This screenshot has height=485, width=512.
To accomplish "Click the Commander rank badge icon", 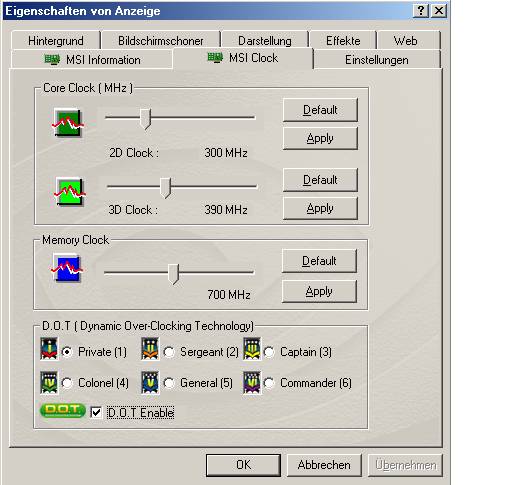I will point(252,382).
